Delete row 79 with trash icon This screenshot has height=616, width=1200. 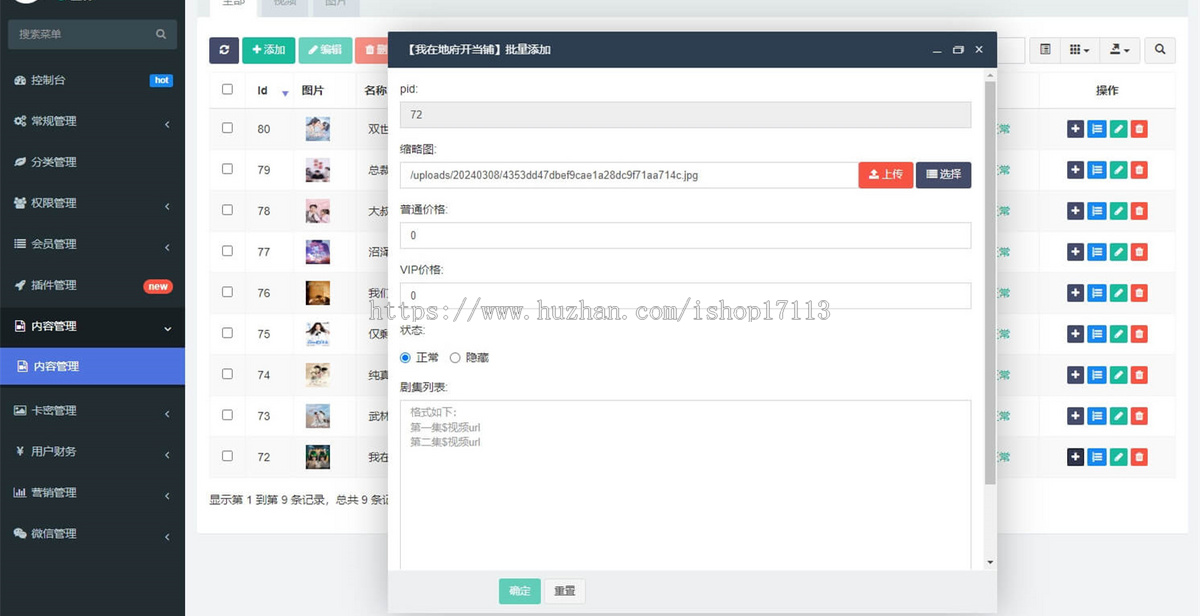tap(1139, 170)
